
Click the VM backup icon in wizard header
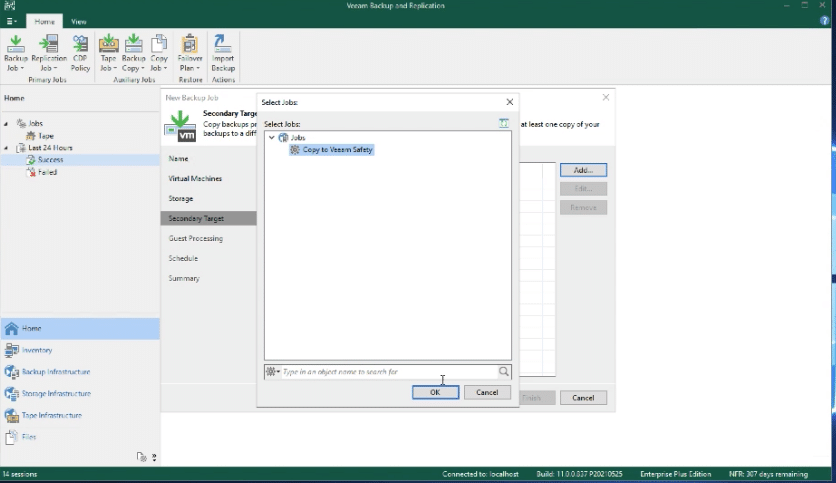(180, 126)
